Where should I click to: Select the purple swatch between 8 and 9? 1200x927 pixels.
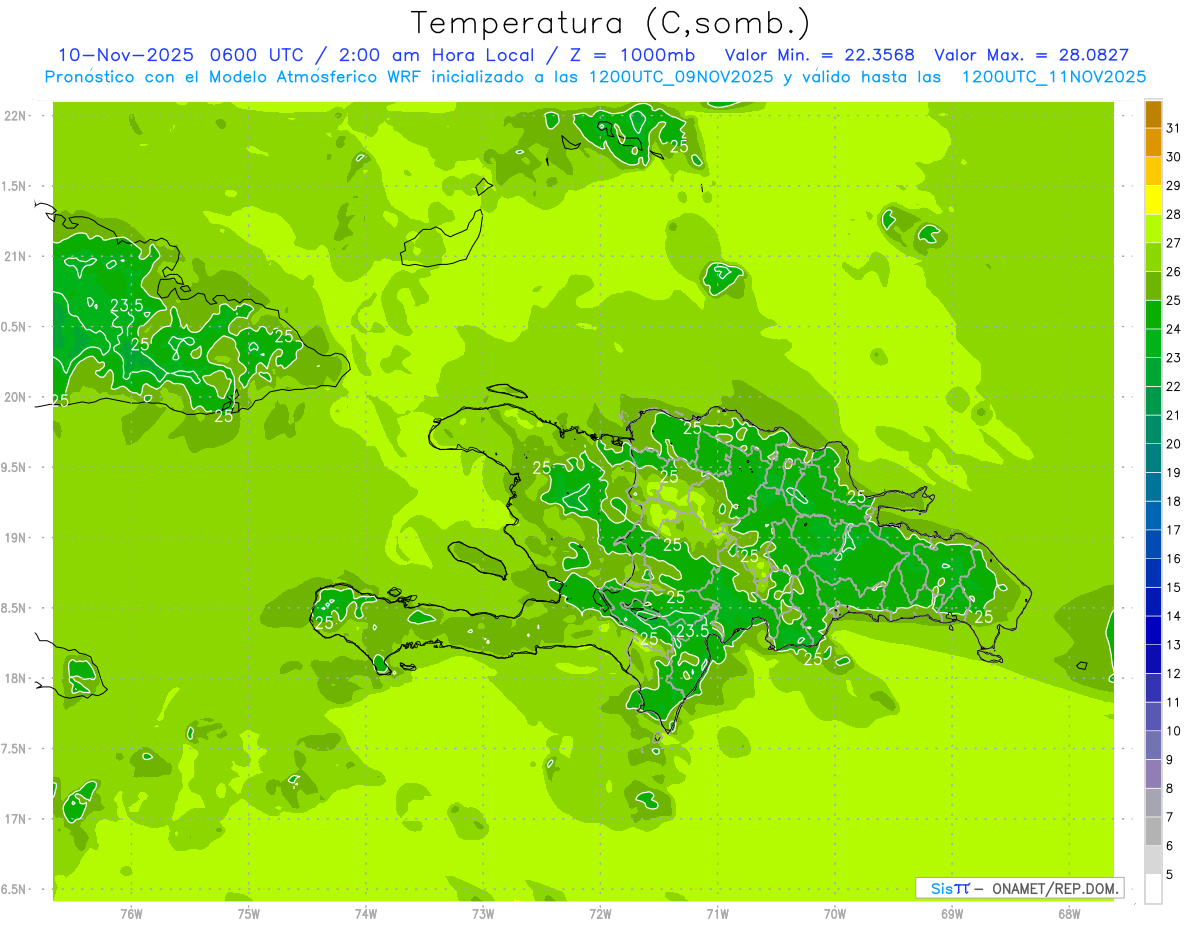[x=1153, y=774]
